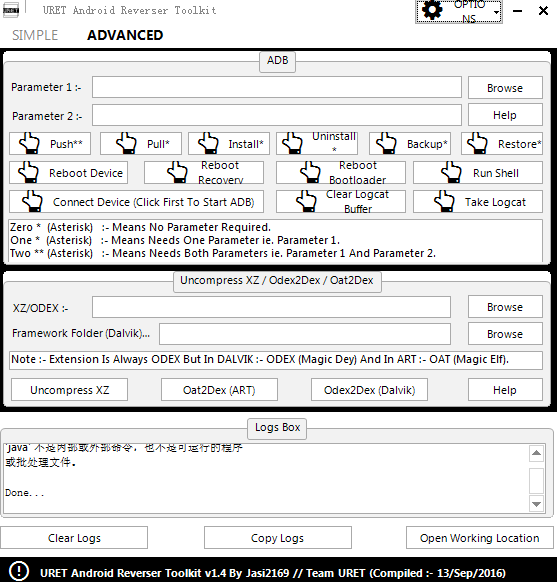Click the info exclamation icon in footer
The height and width of the screenshot is (582, 557).
pyautogui.click(x=18, y=571)
